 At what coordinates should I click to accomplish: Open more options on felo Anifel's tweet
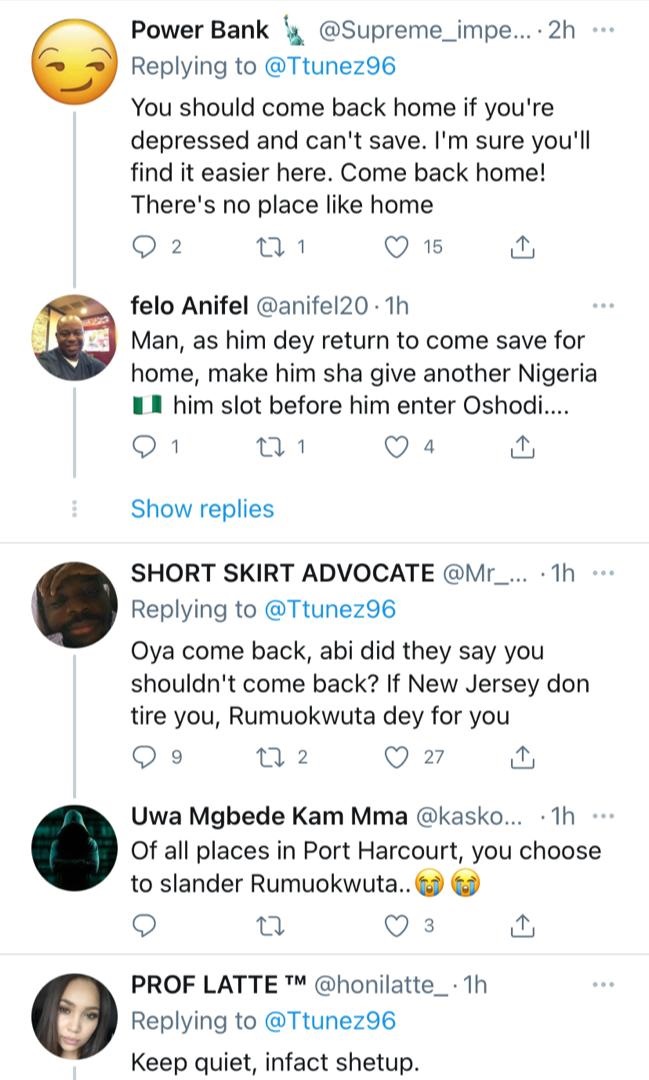[604, 305]
